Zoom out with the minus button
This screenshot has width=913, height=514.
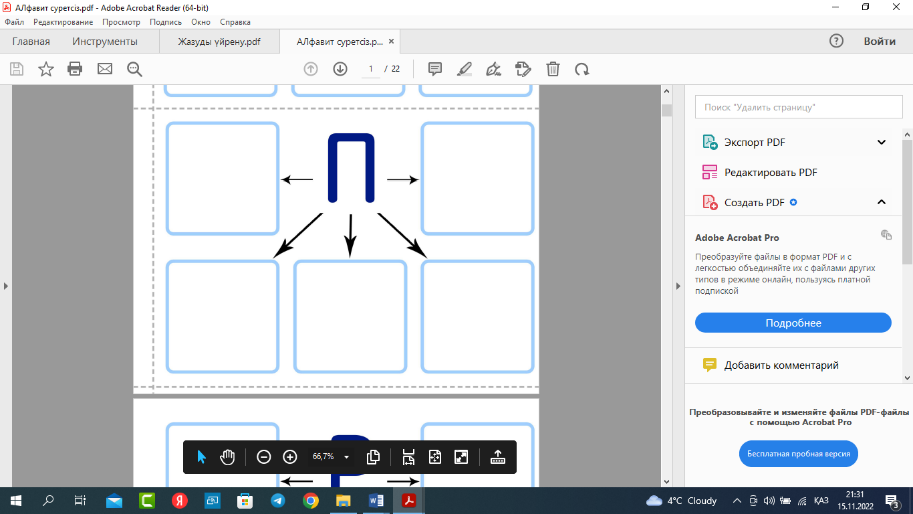(264, 457)
